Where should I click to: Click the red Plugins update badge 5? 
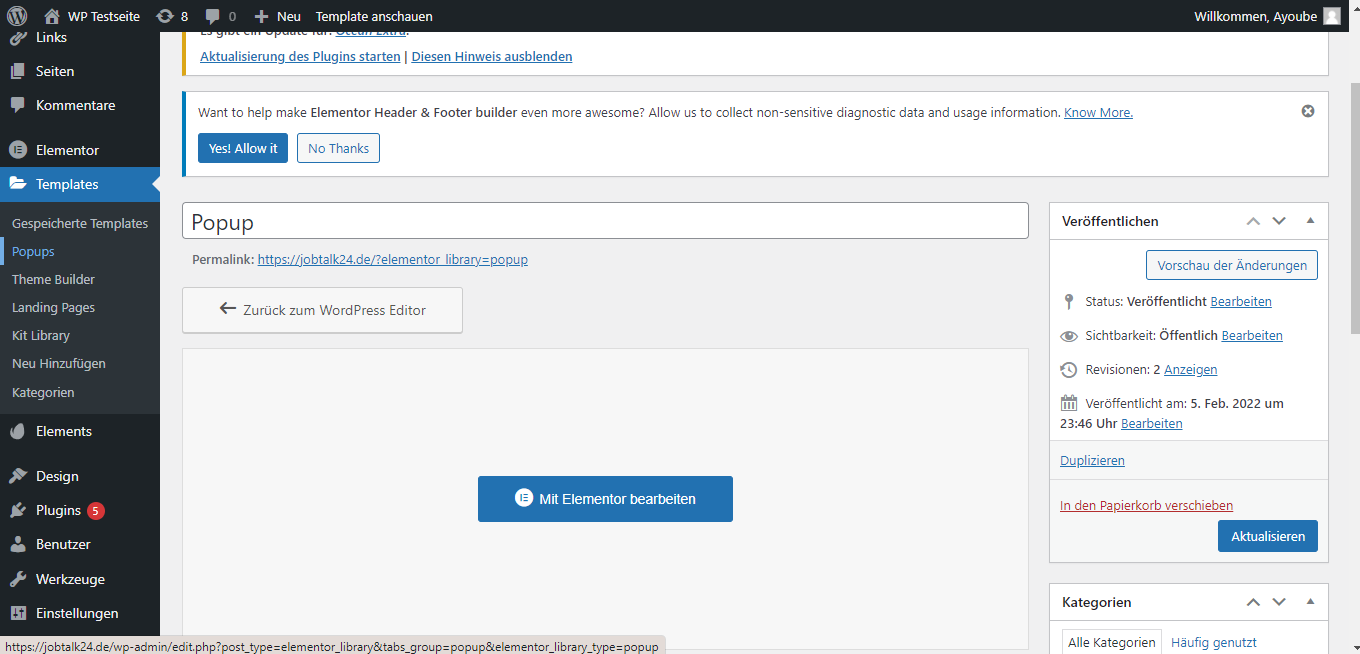(x=96, y=511)
